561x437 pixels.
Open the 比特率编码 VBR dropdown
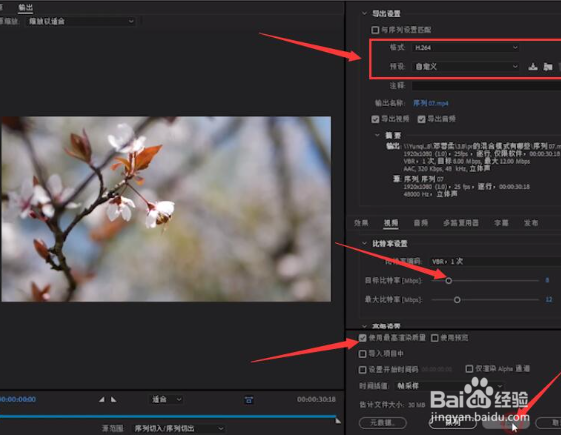tap(495, 262)
